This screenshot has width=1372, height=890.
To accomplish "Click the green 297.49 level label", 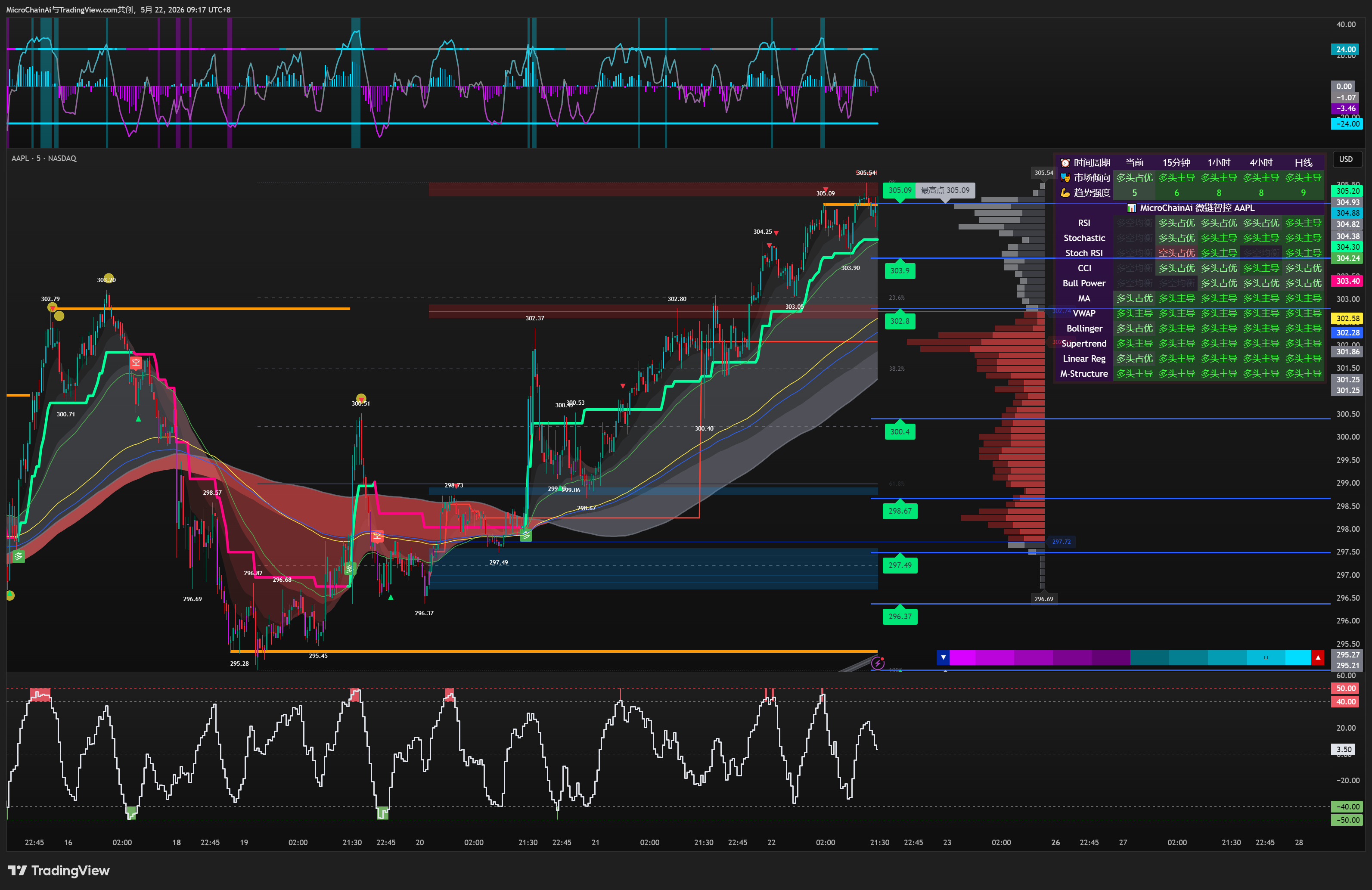I will 900,565.
